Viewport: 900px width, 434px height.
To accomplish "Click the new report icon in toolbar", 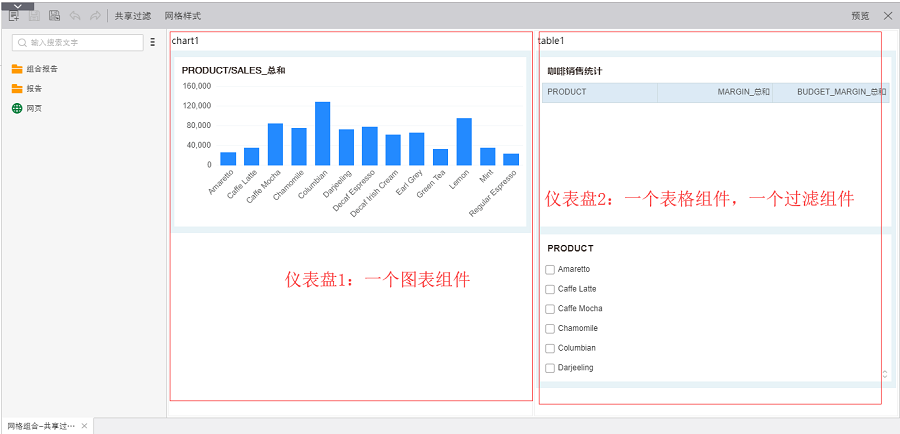I will (15, 16).
